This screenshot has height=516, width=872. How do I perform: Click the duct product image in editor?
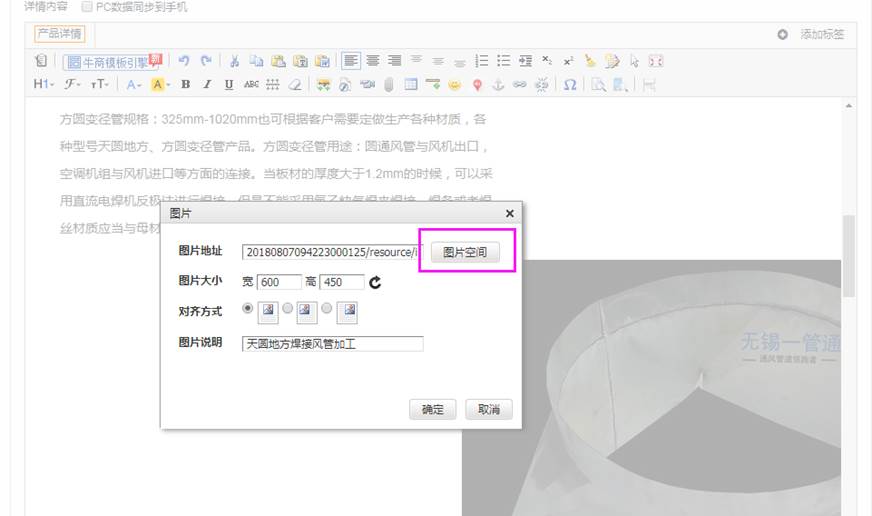click(x=651, y=388)
